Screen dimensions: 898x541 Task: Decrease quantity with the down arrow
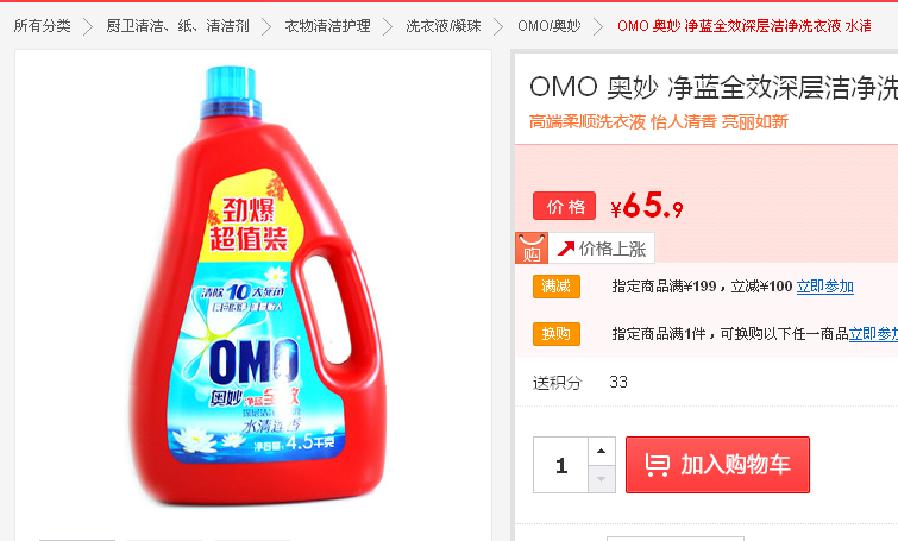[601, 479]
